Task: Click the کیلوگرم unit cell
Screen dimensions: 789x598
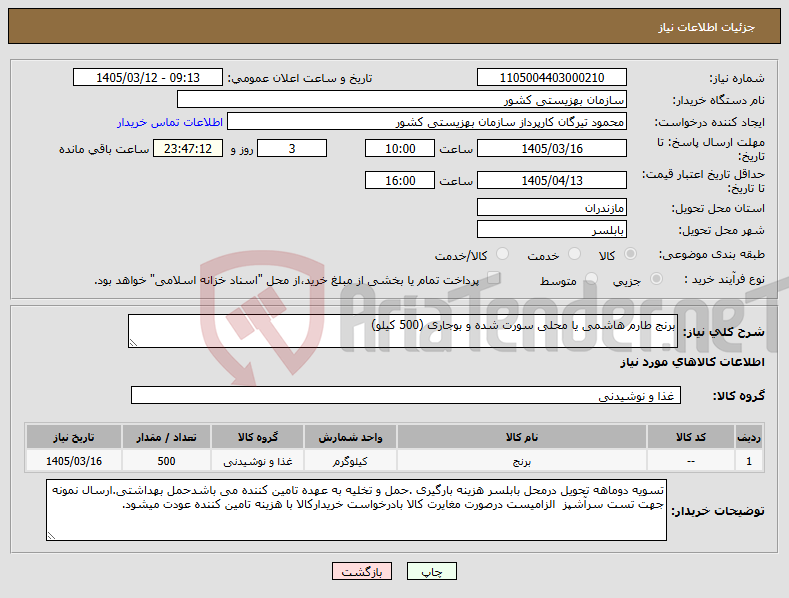Action: pyautogui.click(x=350, y=461)
